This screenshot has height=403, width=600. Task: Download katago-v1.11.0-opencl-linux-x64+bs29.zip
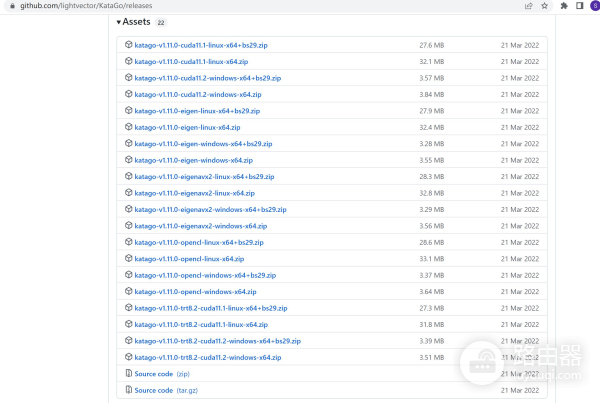pos(199,242)
